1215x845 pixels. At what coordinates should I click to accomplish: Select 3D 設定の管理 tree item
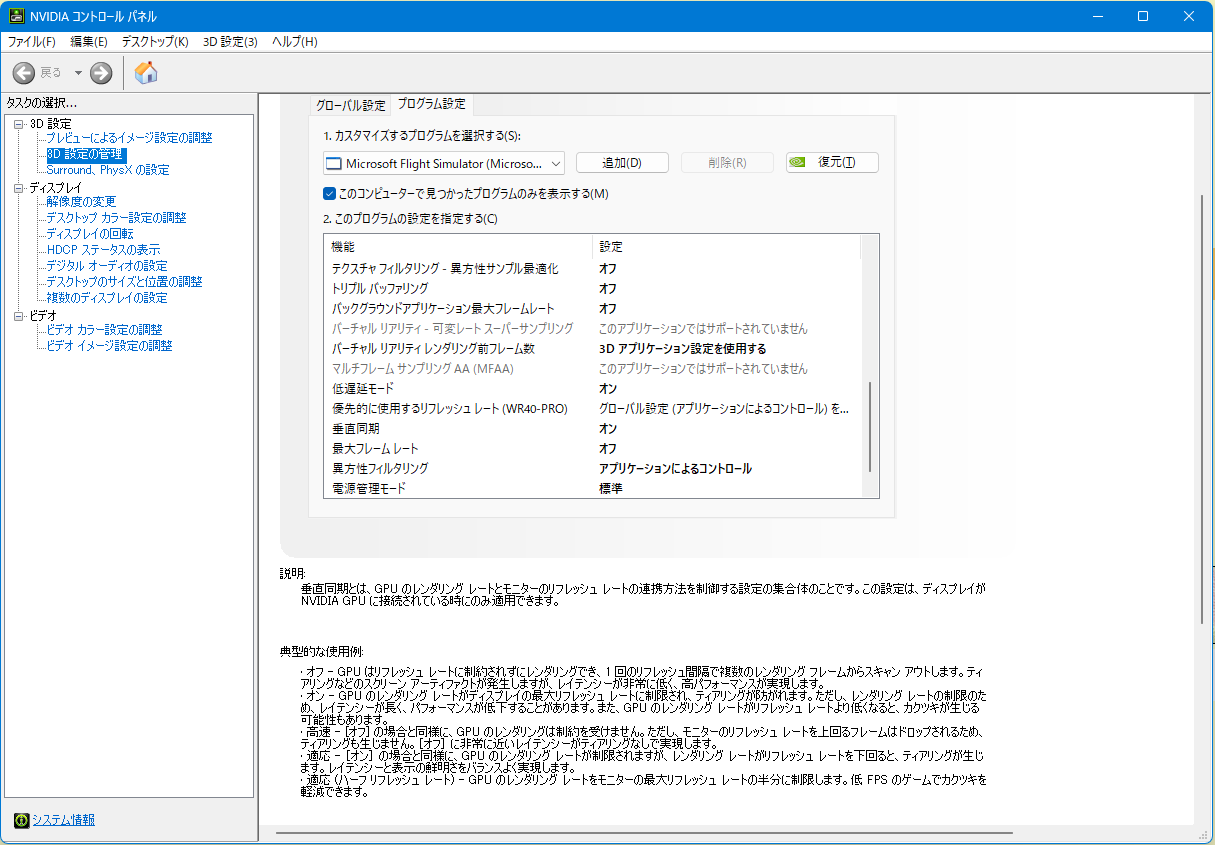(86, 154)
